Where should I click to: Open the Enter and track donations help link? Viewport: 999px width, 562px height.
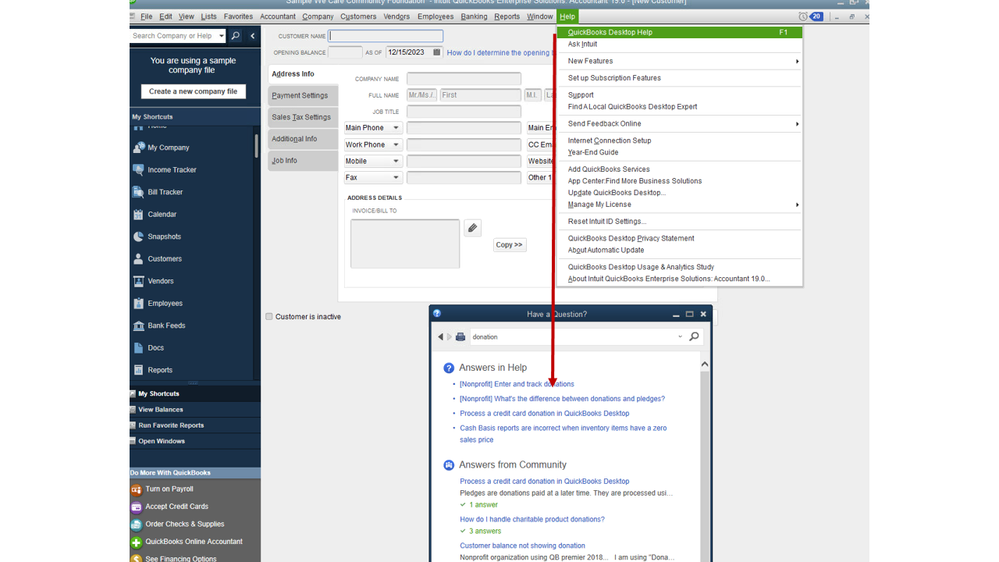(517, 384)
